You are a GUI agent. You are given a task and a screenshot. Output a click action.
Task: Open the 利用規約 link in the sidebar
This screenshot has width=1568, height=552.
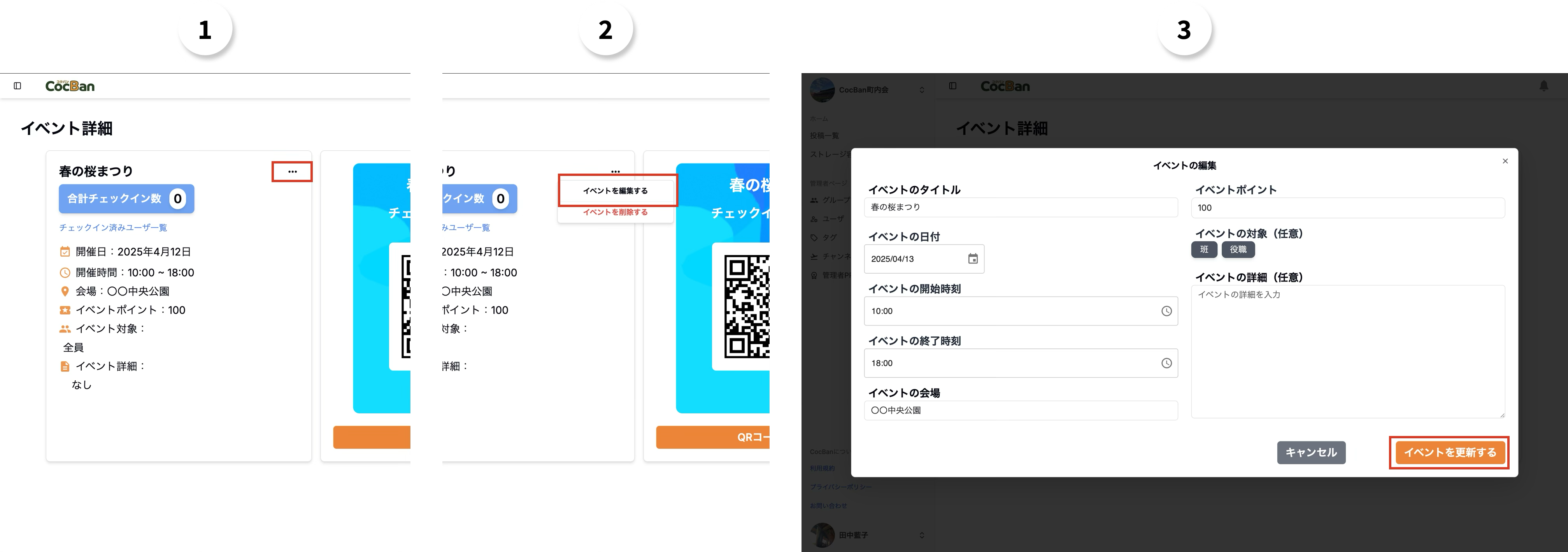pos(823,469)
